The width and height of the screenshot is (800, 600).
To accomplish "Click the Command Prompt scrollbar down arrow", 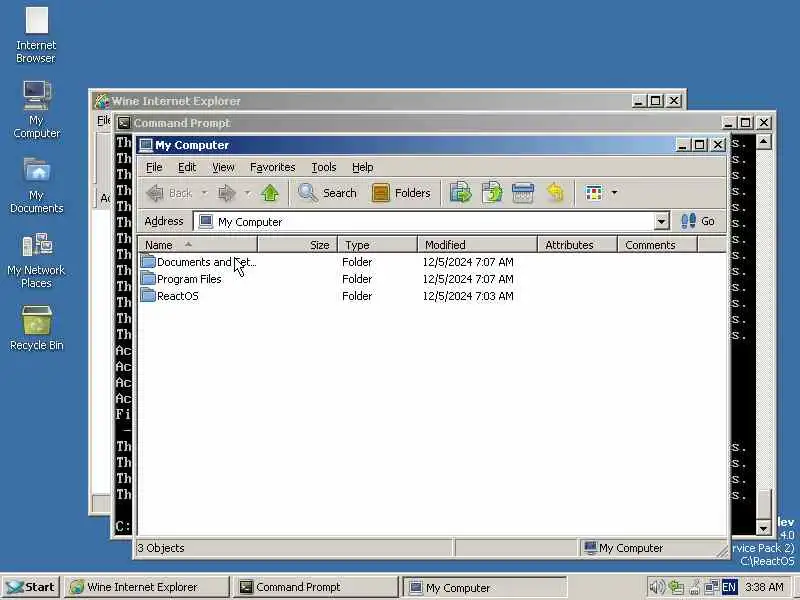I will (x=763, y=528).
